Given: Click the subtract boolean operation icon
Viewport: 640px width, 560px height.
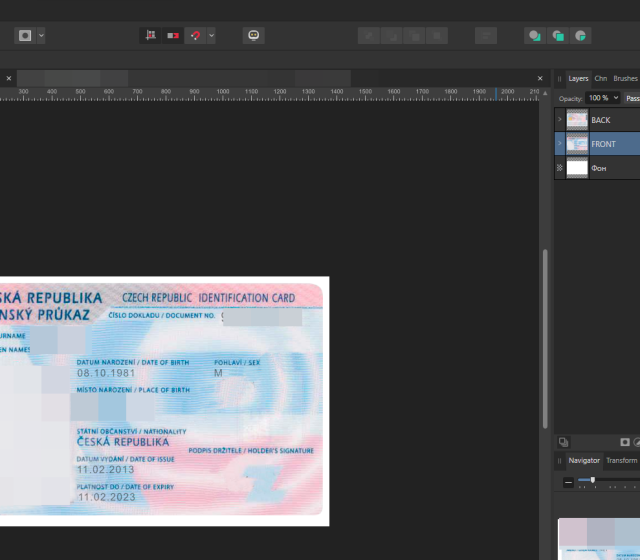Looking at the screenshot, I should click(x=557, y=35).
